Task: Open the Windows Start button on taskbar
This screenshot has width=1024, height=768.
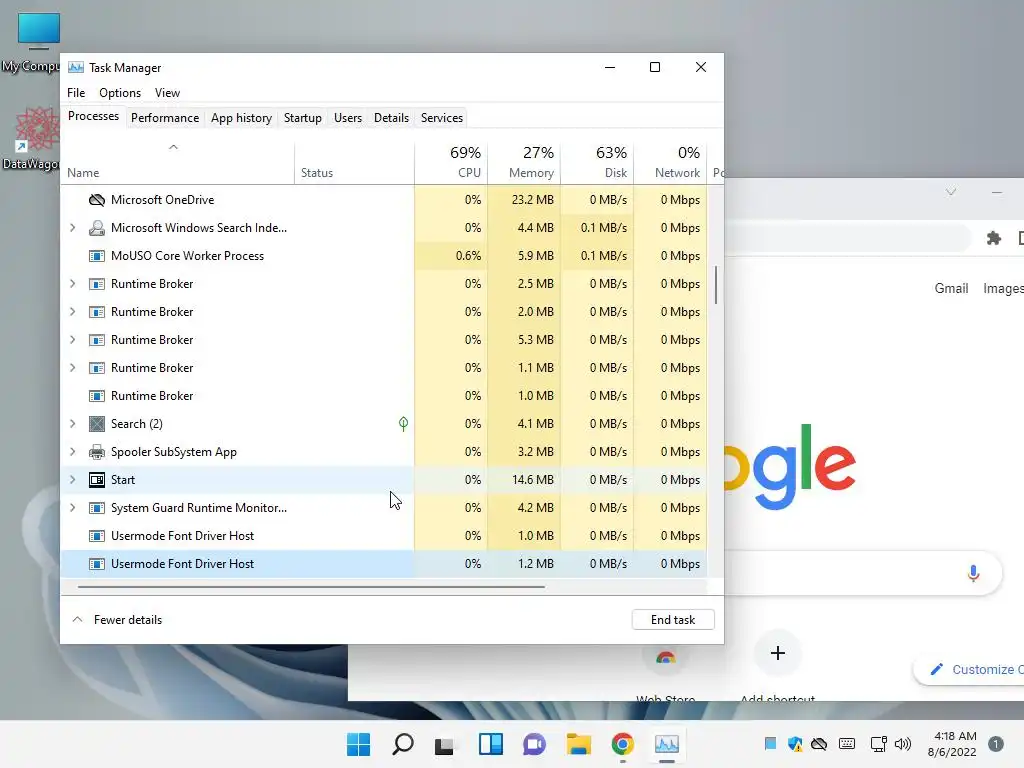Action: [359, 744]
